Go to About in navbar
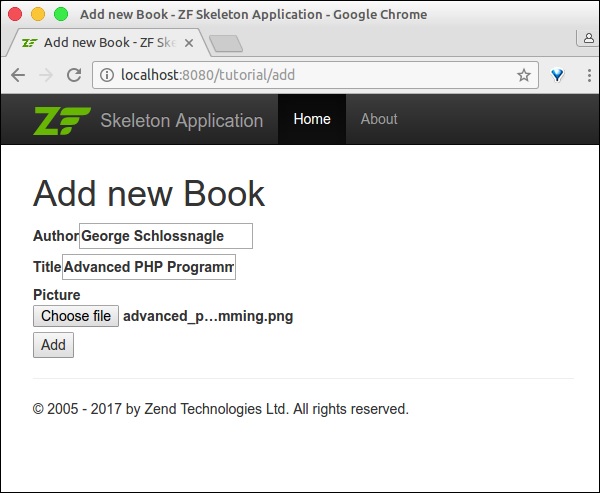 pos(379,119)
